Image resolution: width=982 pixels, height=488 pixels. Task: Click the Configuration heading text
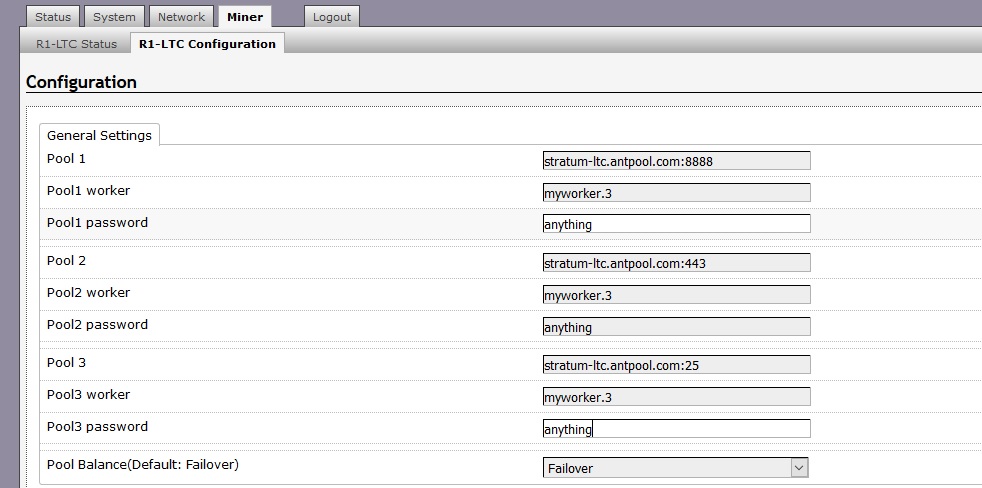click(81, 82)
